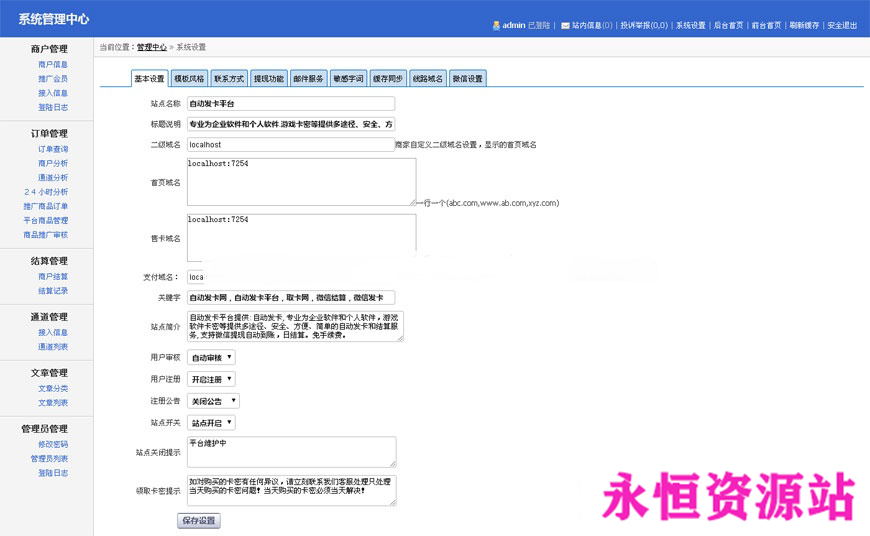Image resolution: width=870 pixels, height=536 pixels.
Task: Expand the 用户注册 select box
Action: tap(211, 379)
